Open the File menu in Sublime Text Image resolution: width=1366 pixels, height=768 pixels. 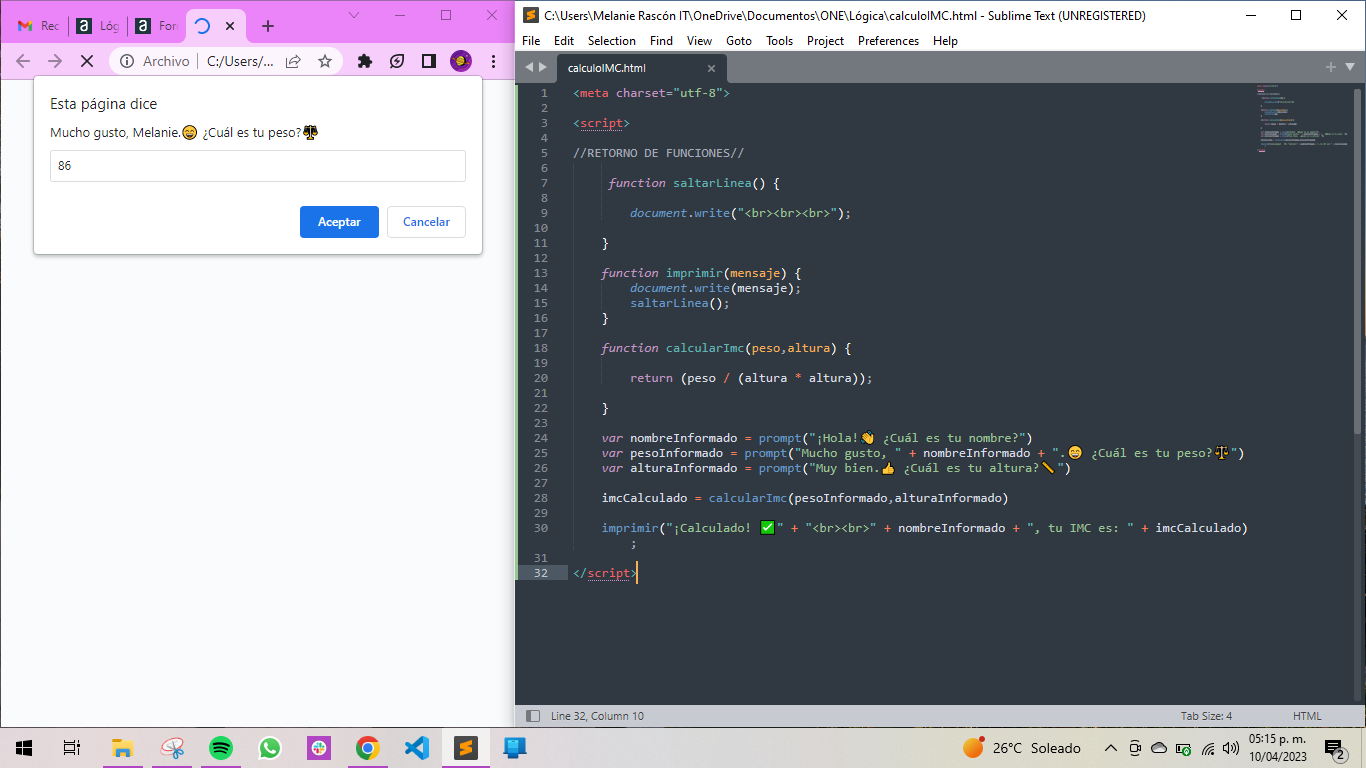531,41
